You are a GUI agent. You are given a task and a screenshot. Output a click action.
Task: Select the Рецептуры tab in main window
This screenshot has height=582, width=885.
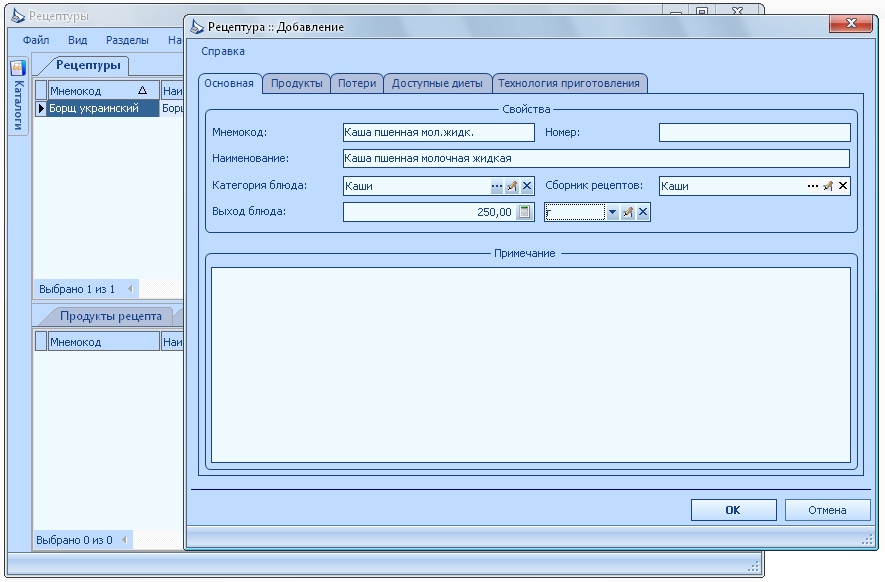(x=88, y=65)
